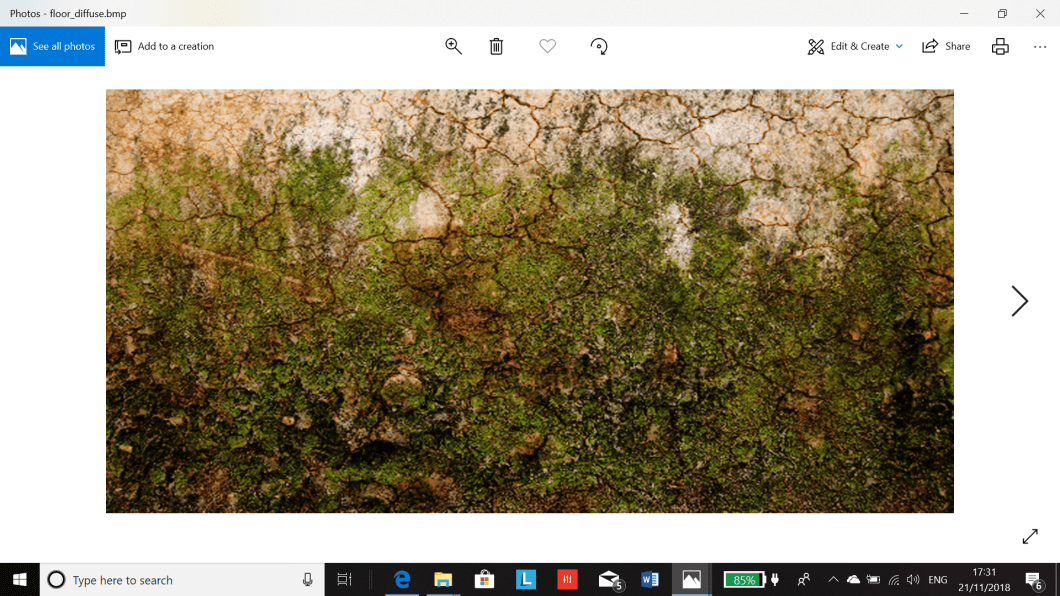
Task: Rotate the photo
Action: (x=599, y=46)
